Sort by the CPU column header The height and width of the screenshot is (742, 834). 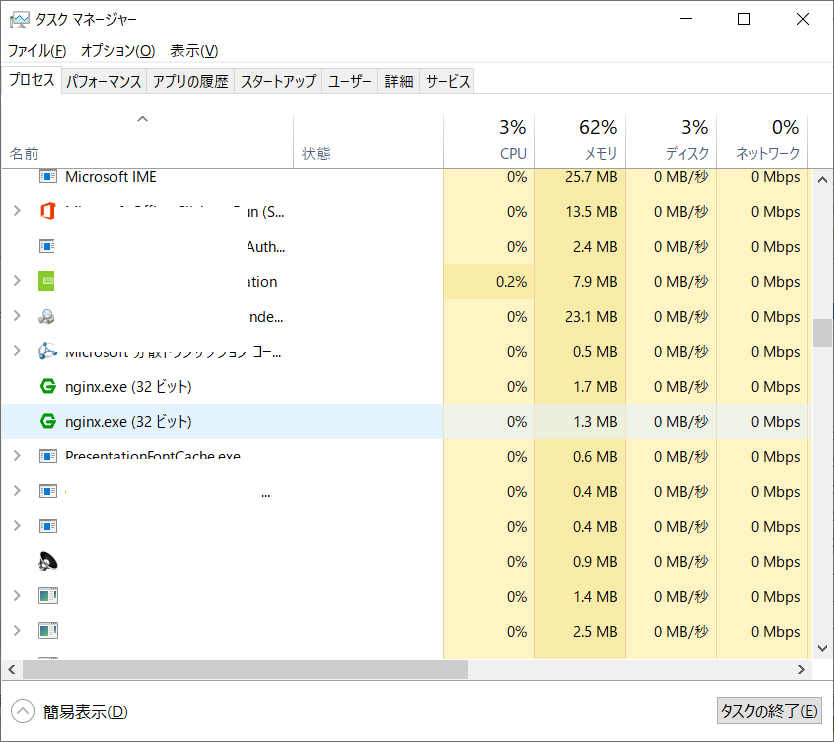(x=489, y=141)
